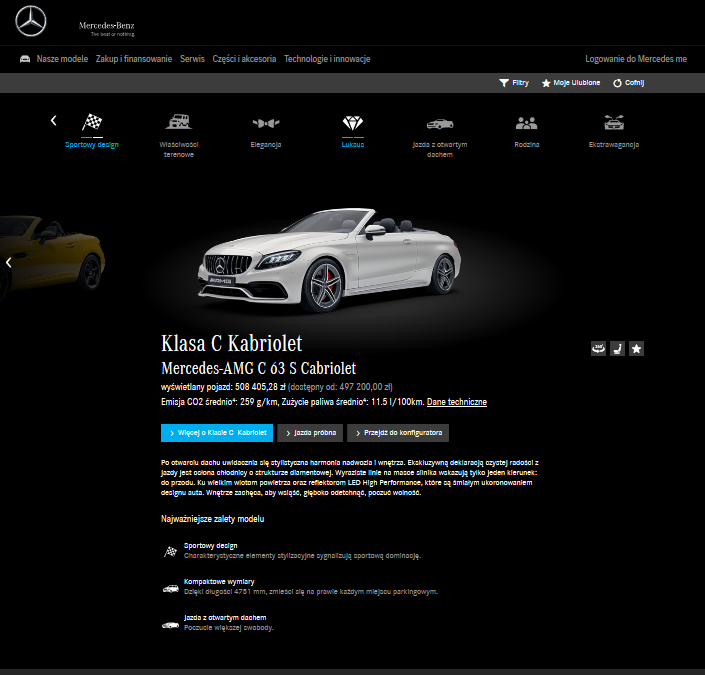The image size is (705, 675).
Task: Toggle the Sportowy design checkered flag filter
Action: (92, 122)
